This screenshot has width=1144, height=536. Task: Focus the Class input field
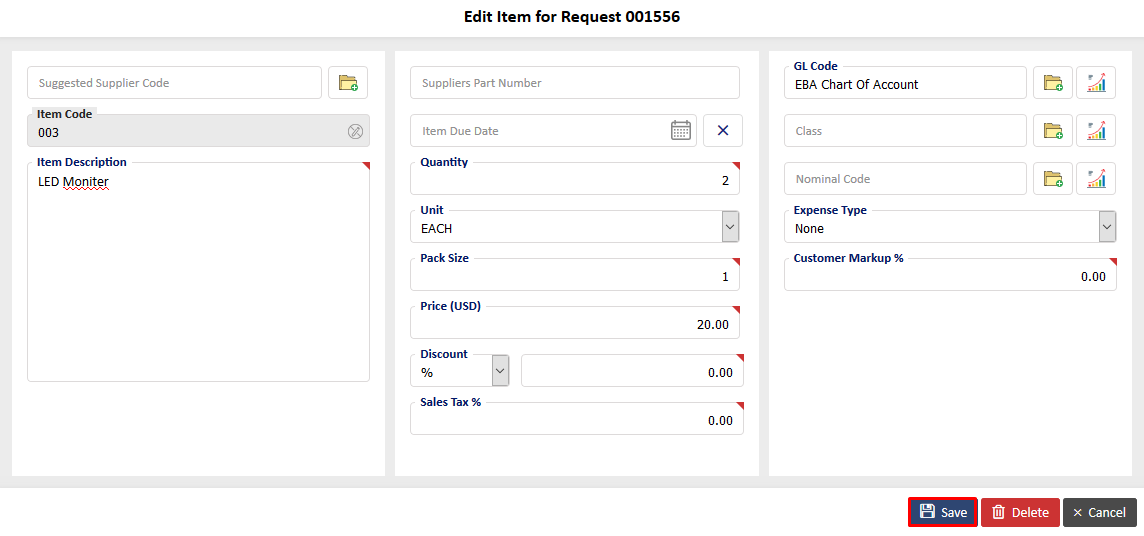905,131
